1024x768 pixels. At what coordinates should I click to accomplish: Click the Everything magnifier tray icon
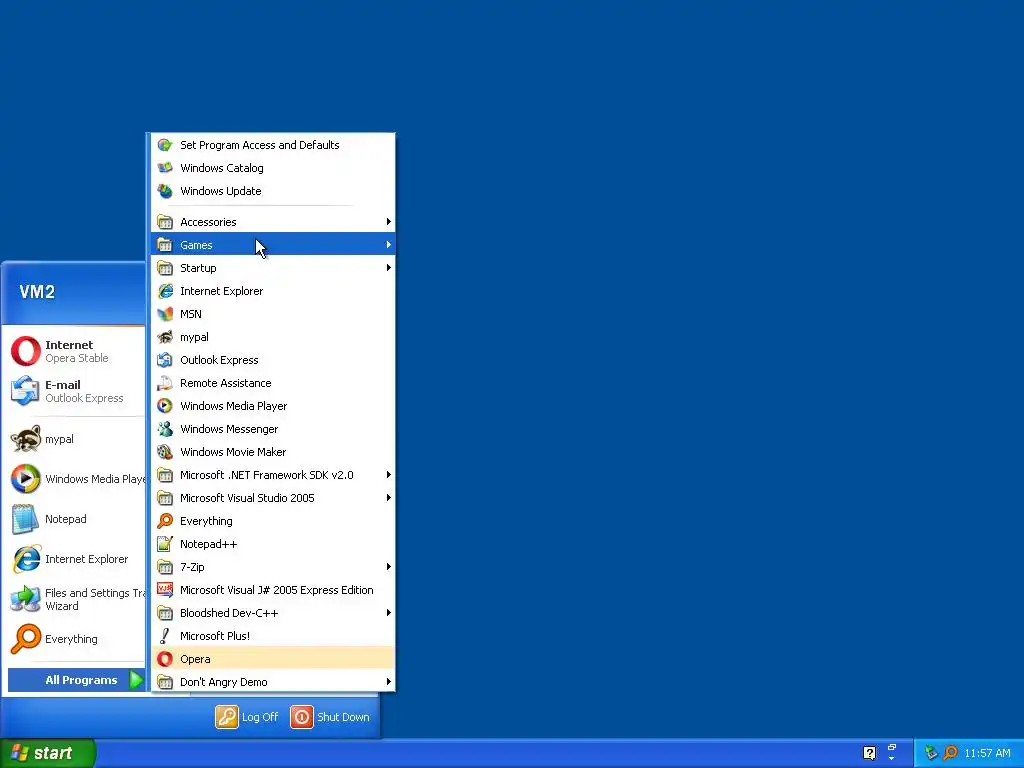(x=951, y=753)
